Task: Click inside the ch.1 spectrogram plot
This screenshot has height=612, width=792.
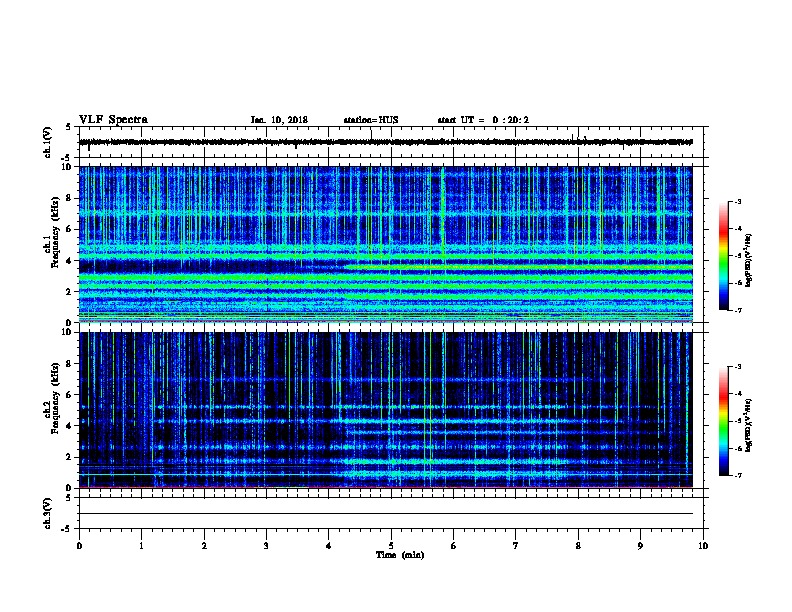Action: [x=386, y=244]
